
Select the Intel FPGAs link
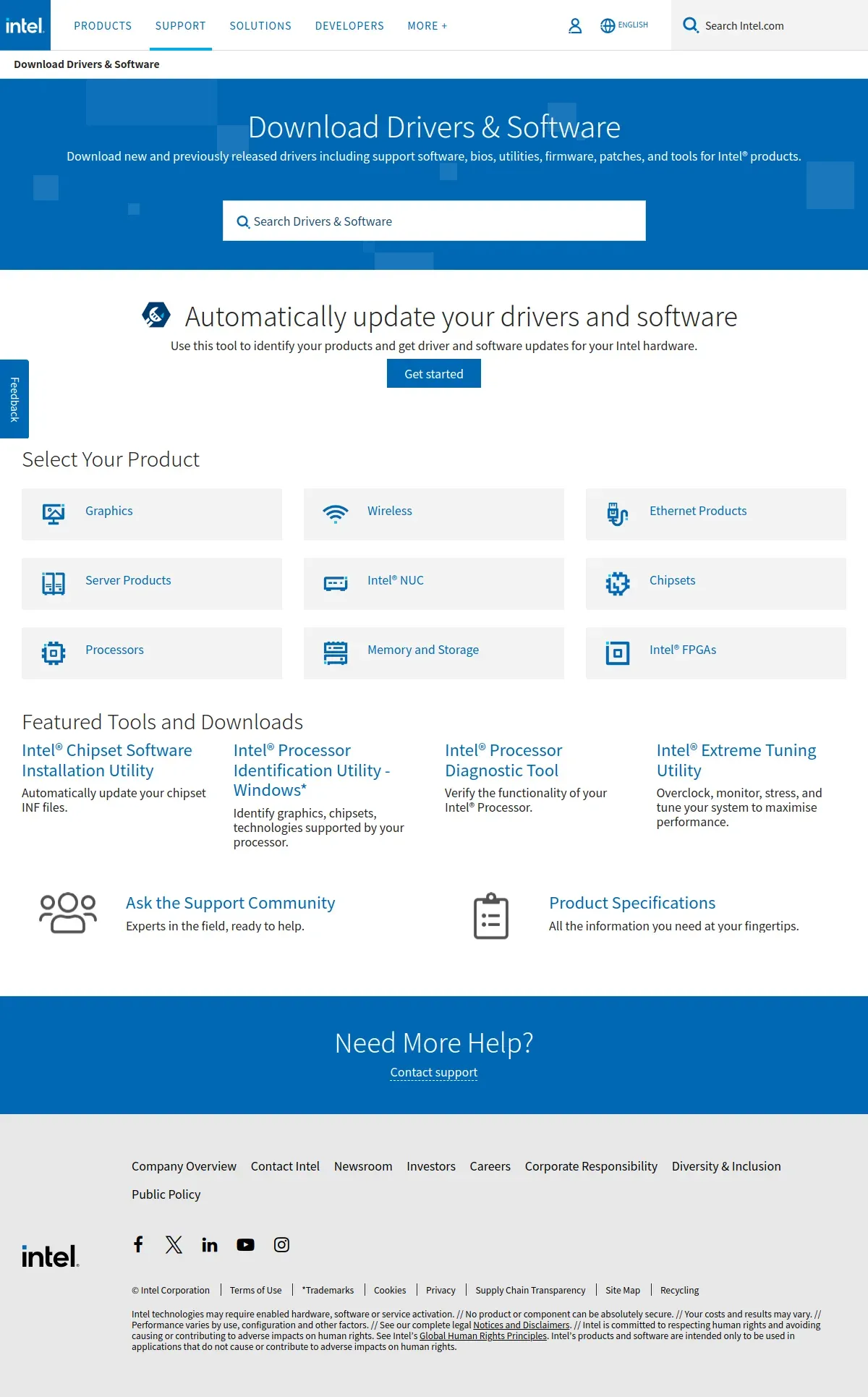683,650
